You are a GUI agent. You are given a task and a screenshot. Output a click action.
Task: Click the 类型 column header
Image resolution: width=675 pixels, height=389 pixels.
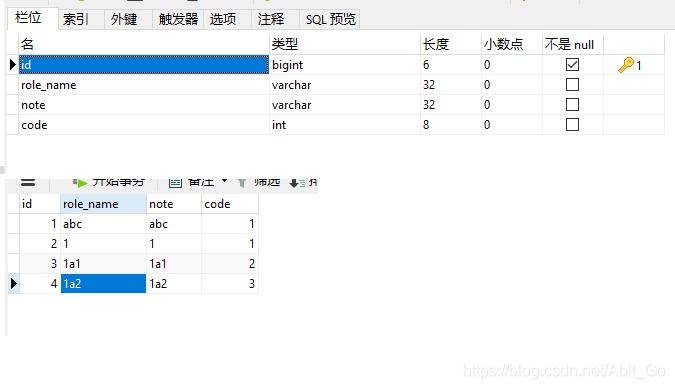tap(345, 44)
